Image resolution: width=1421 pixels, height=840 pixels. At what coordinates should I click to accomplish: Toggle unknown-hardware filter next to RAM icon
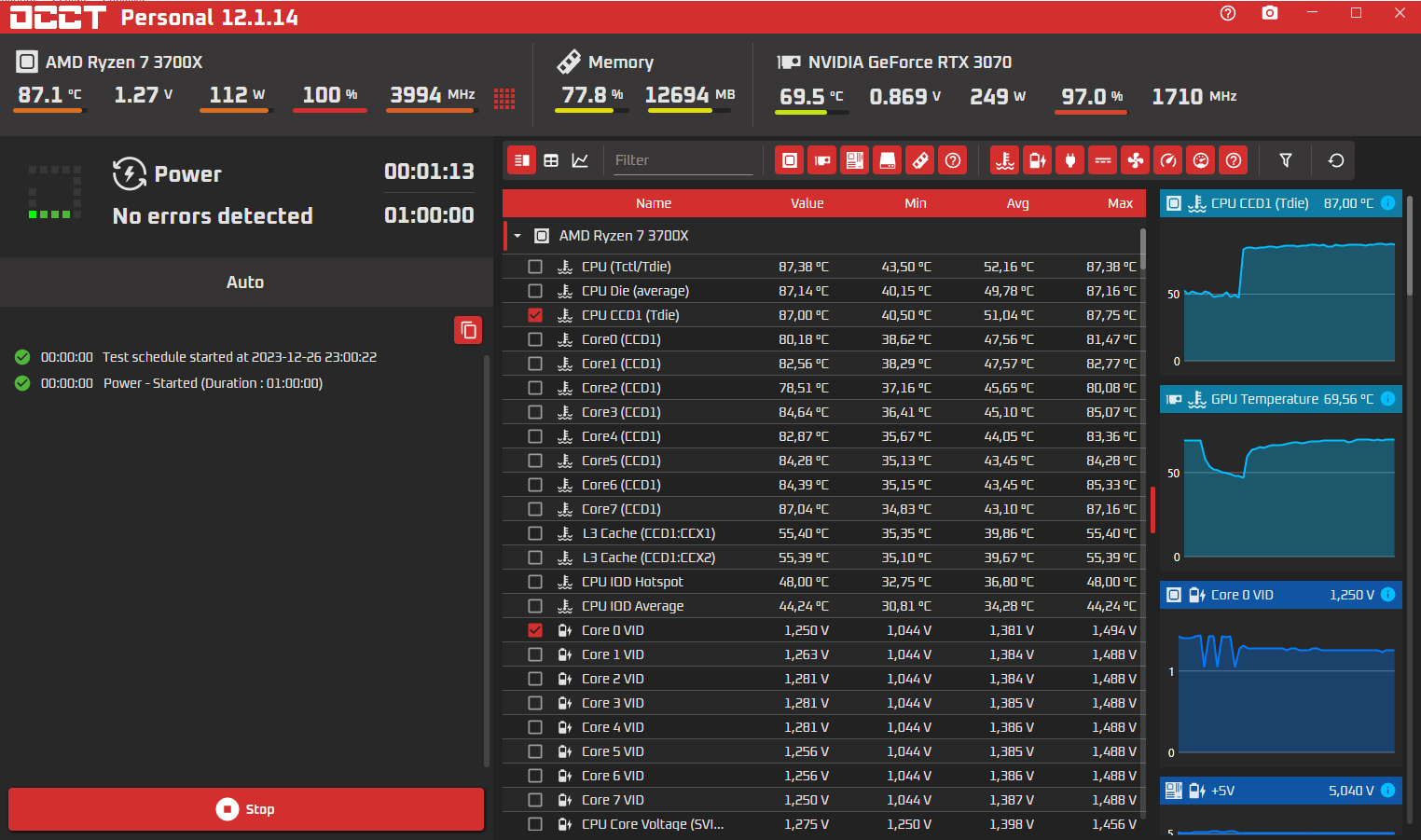[953, 160]
